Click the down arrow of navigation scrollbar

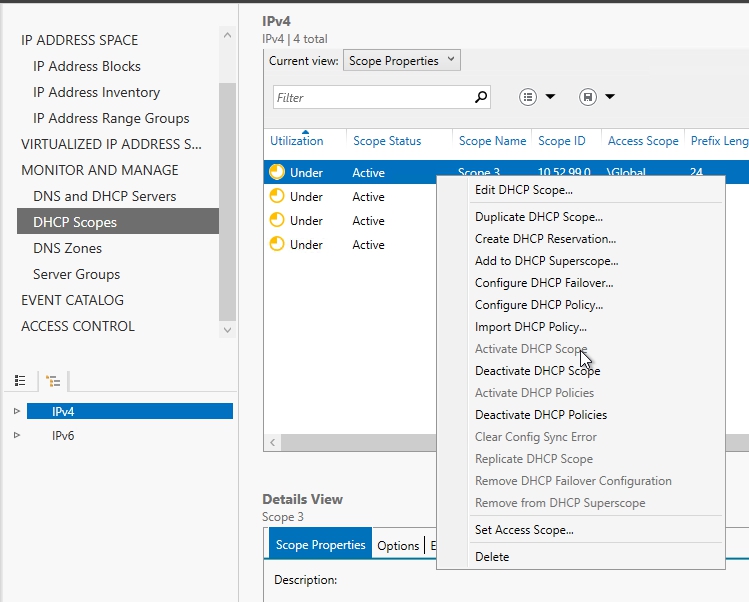coord(227,330)
